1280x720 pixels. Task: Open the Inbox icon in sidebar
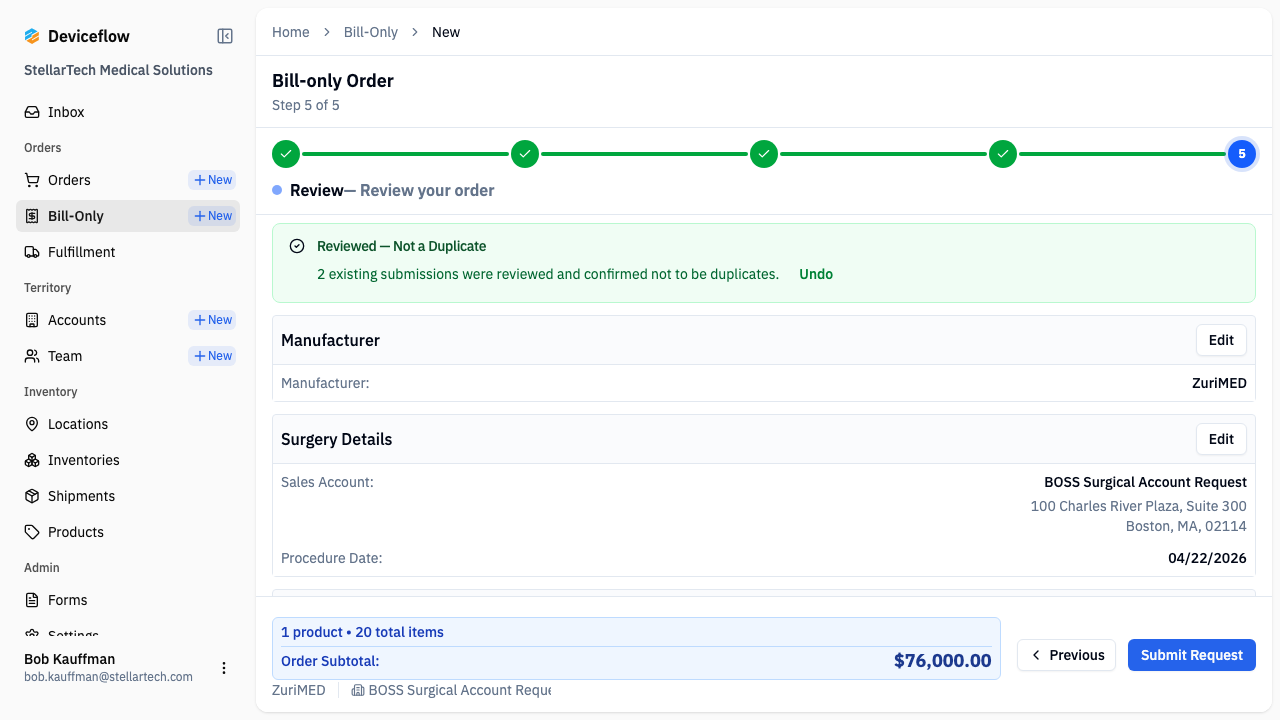[32, 112]
